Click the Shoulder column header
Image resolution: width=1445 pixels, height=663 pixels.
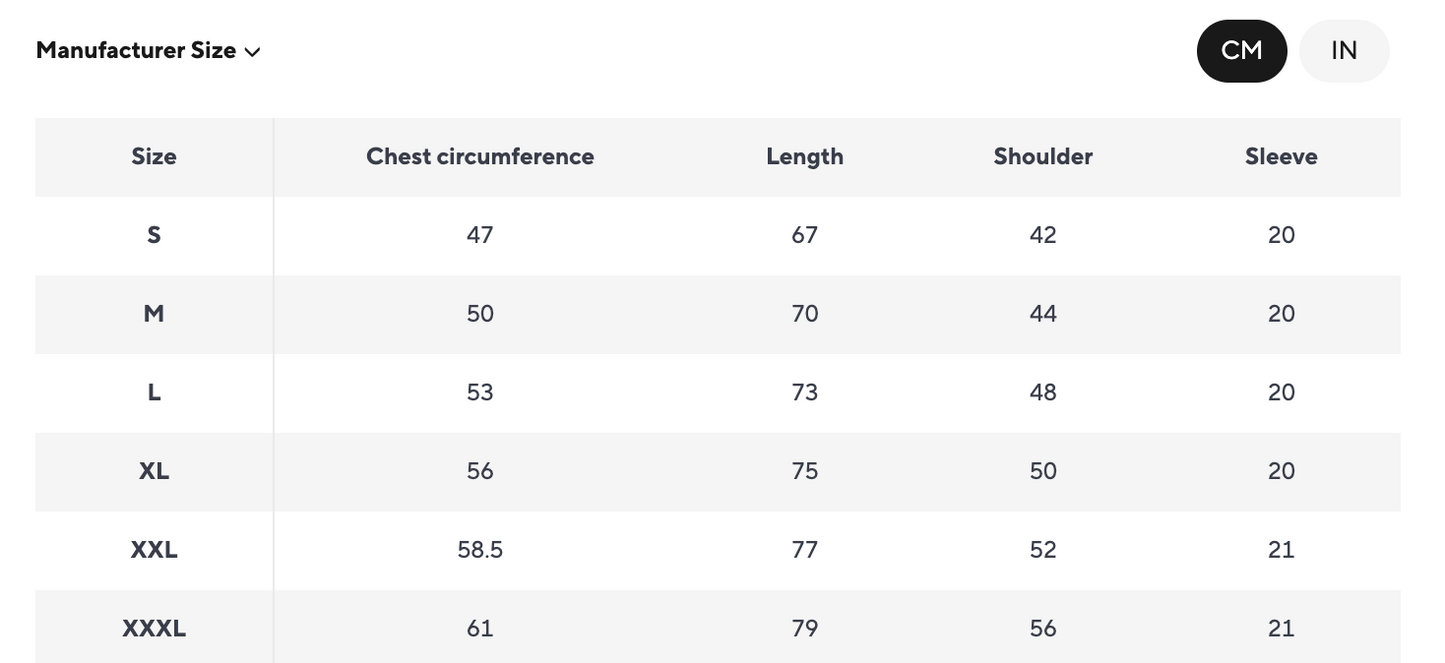[1042, 157]
